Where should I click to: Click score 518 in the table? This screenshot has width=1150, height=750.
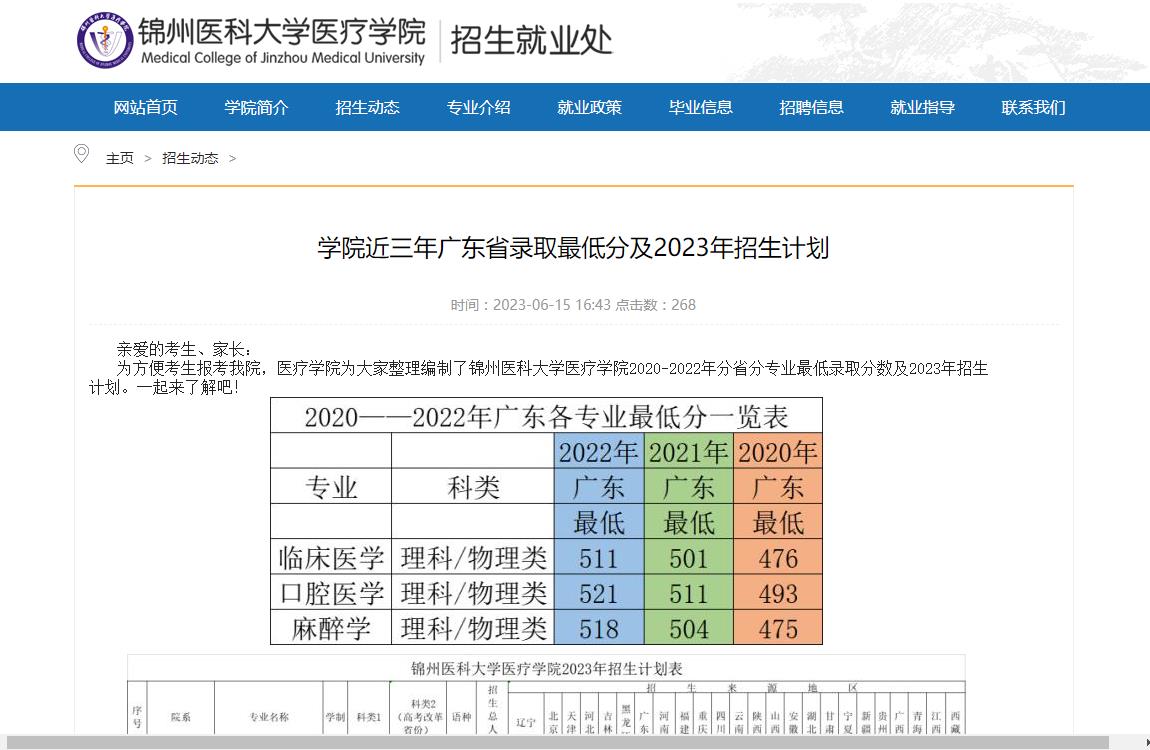point(598,628)
